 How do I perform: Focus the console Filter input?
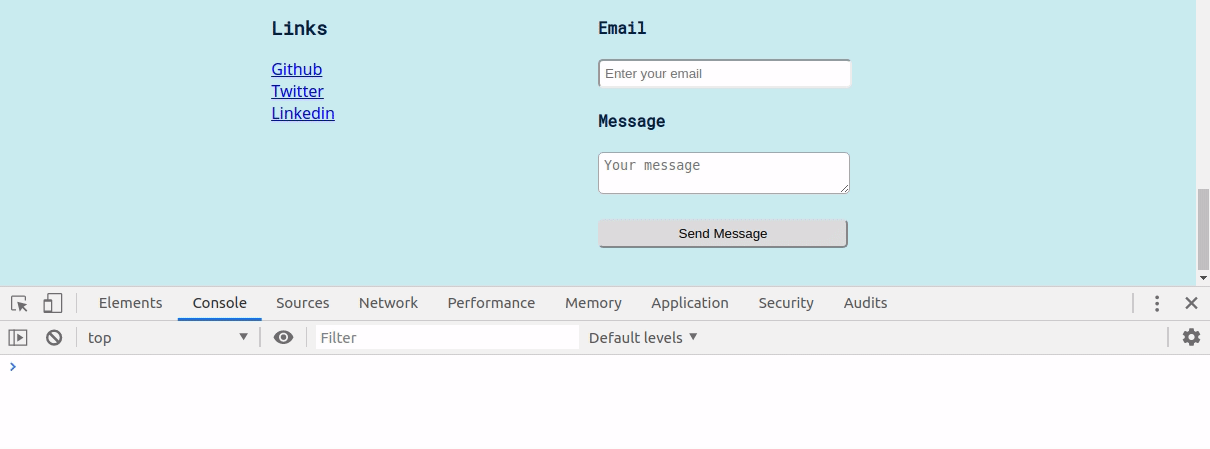coord(447,338)
